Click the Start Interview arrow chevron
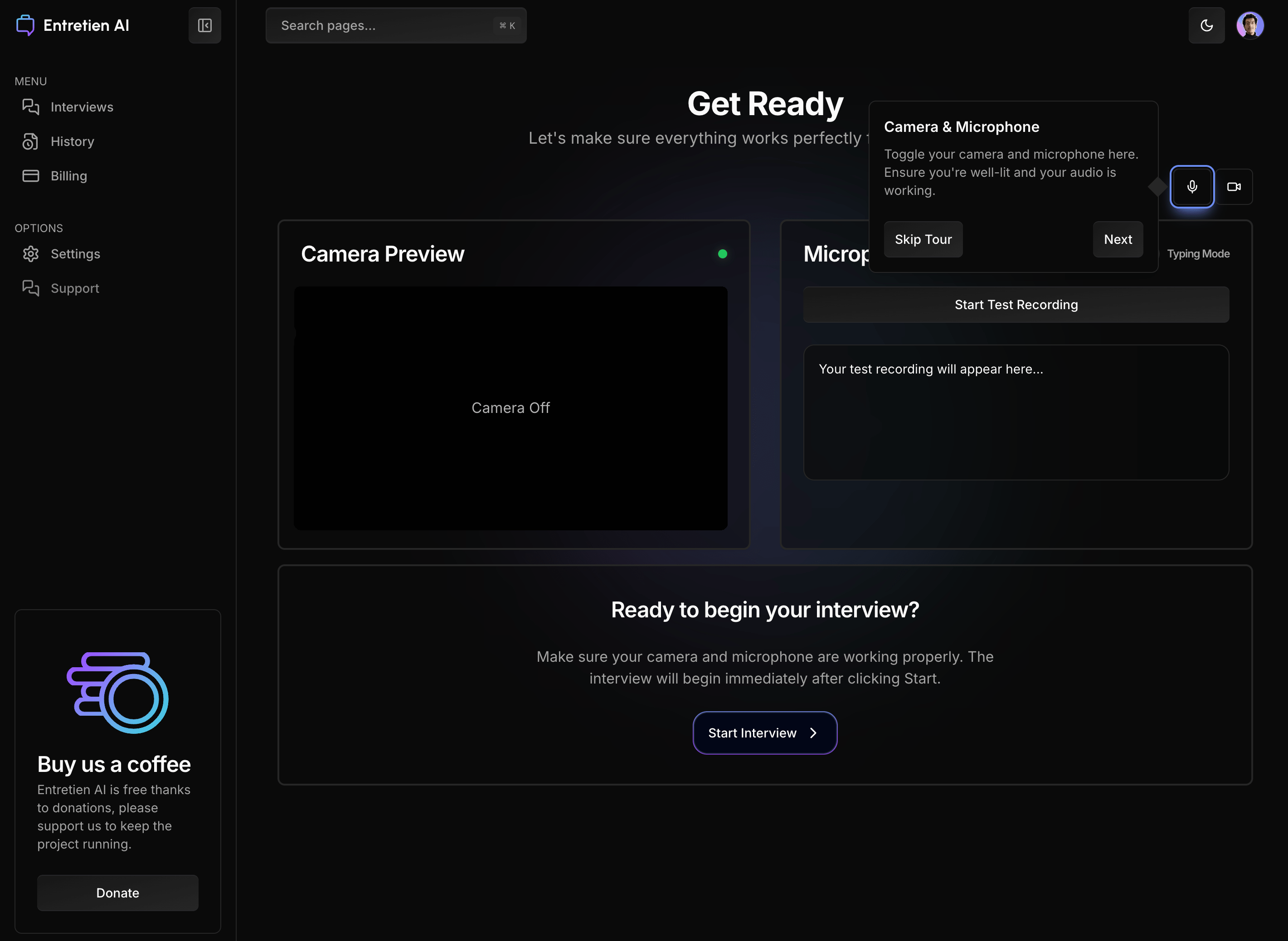This screenshot has height=941, width=1288. (x=813, y=733)
